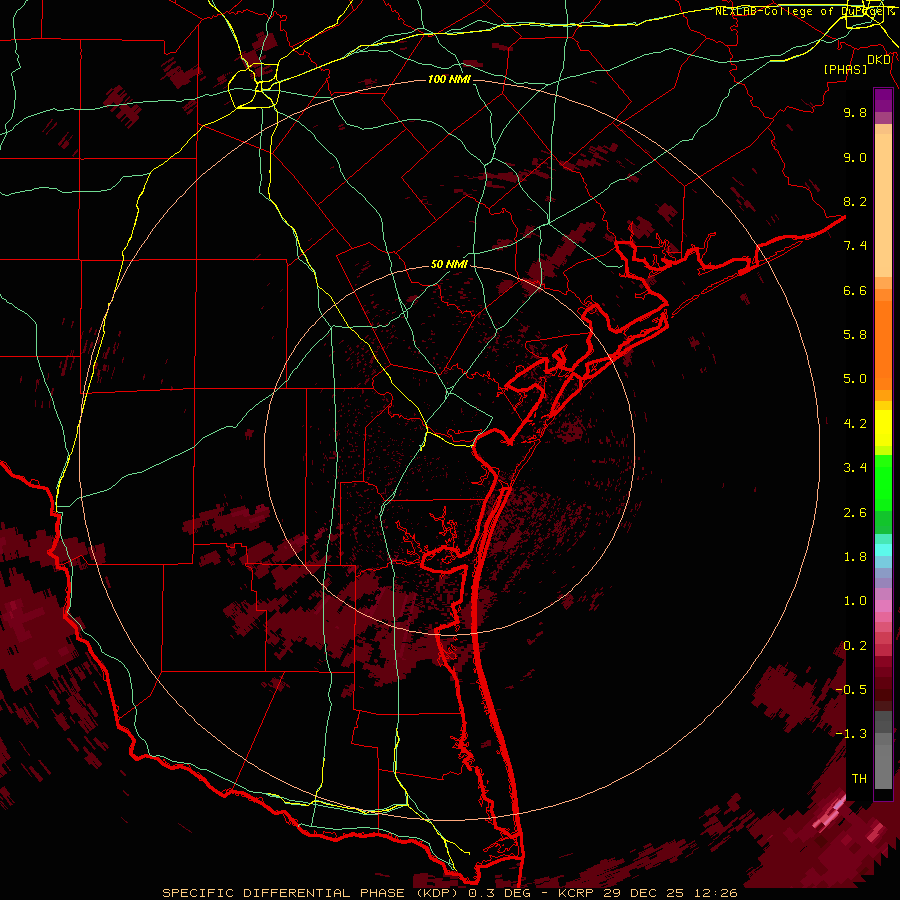The height and width of the screenshot is (900, 900).
Task: Click "SPECIFIC DIFFERENTIAL PHASE (KDP)" caption text
Action: click(312, 893)
